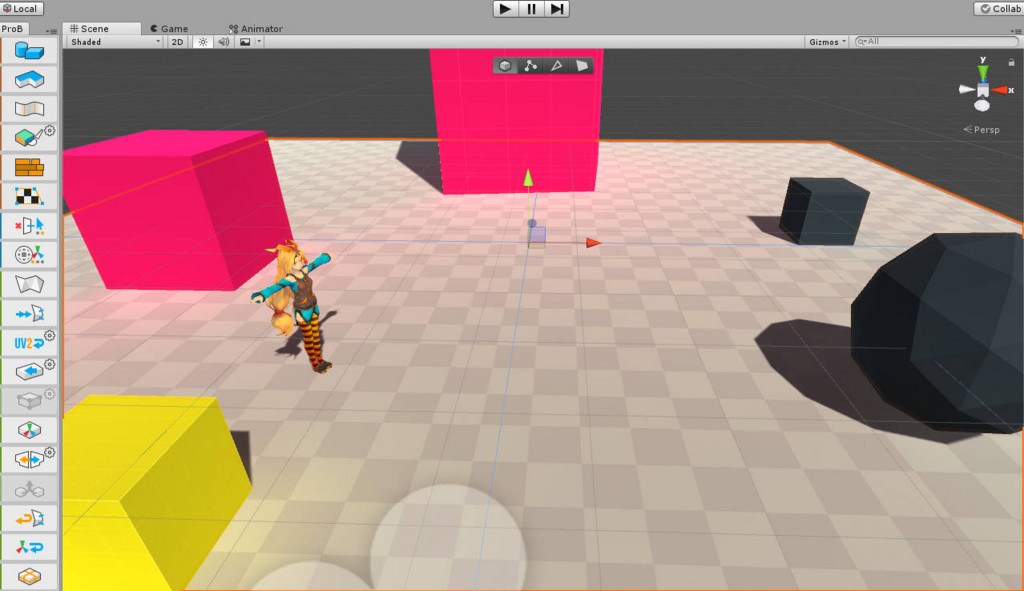
Task: Click the disabled Merge Objects icon
Action: 29,489
